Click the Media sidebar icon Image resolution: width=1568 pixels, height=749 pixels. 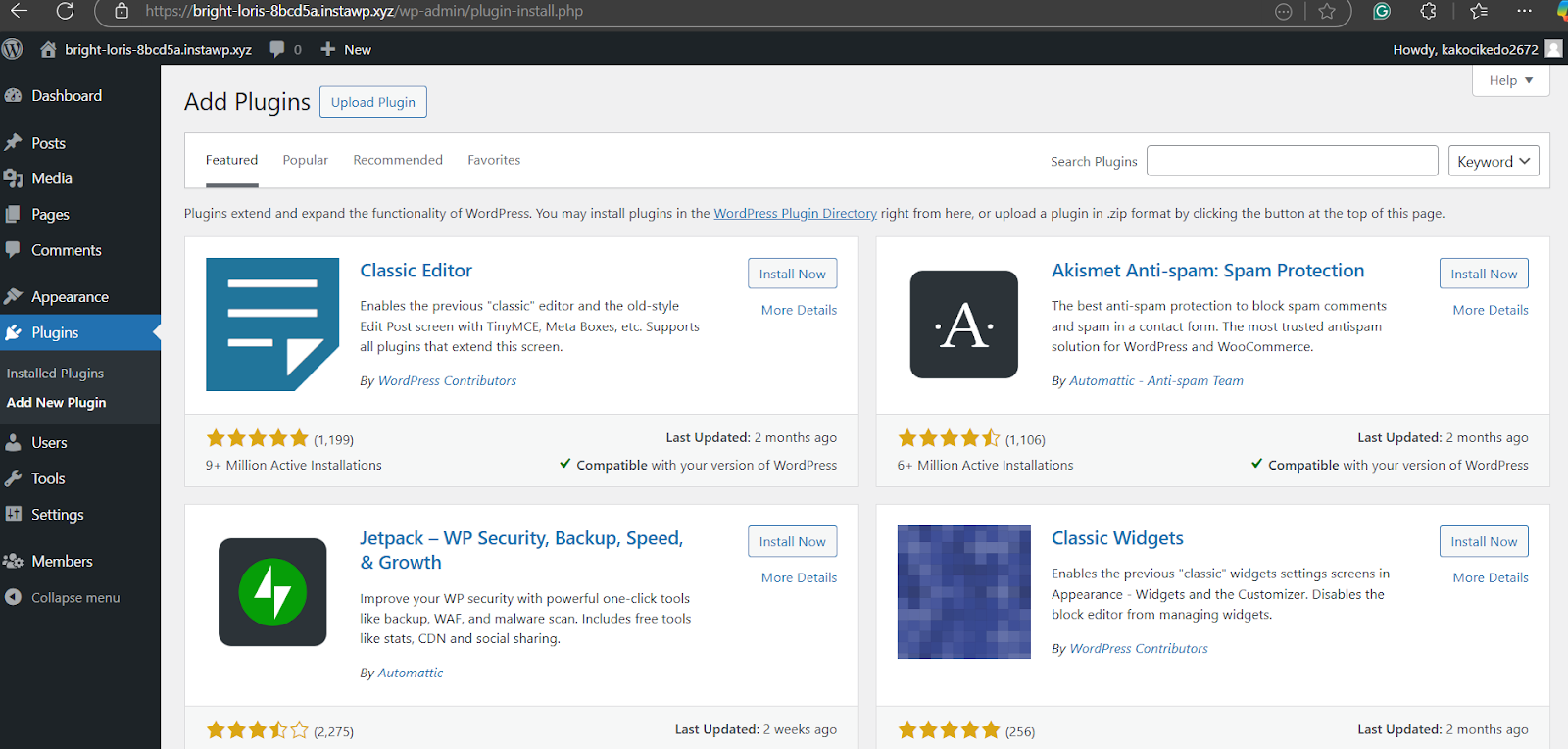coord(14,178)
